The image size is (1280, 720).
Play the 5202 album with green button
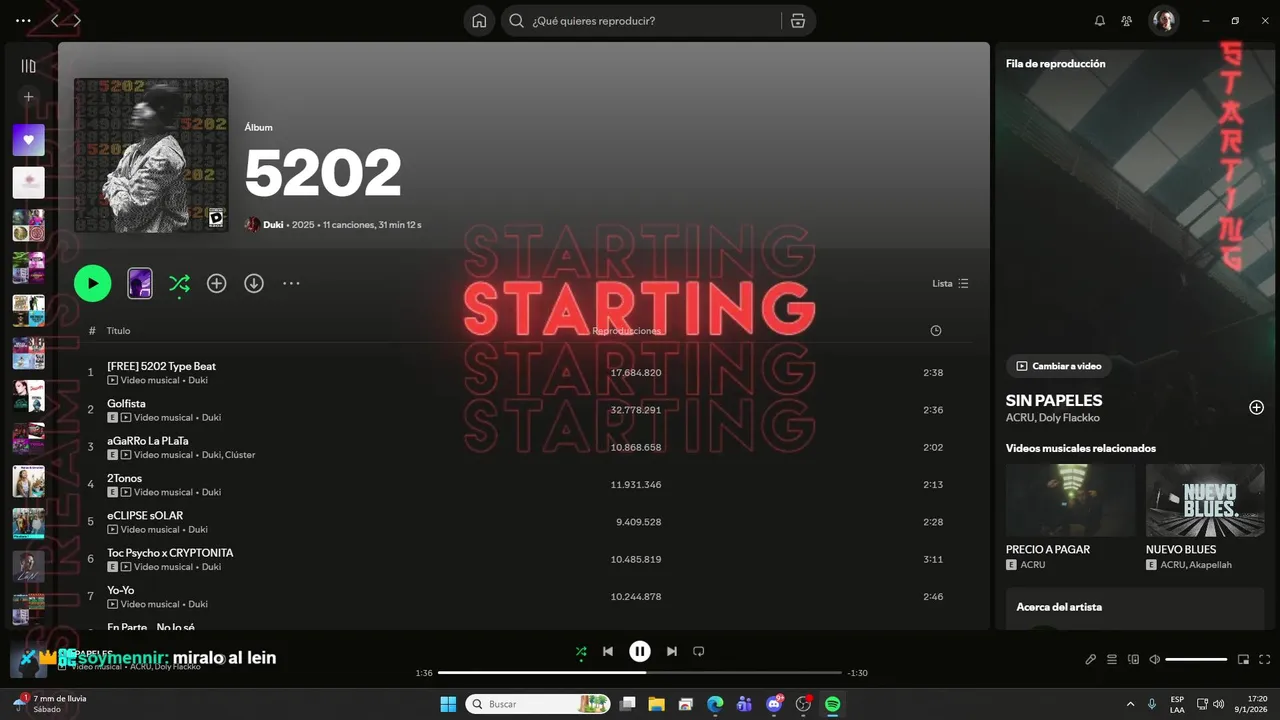coord(93,284)
